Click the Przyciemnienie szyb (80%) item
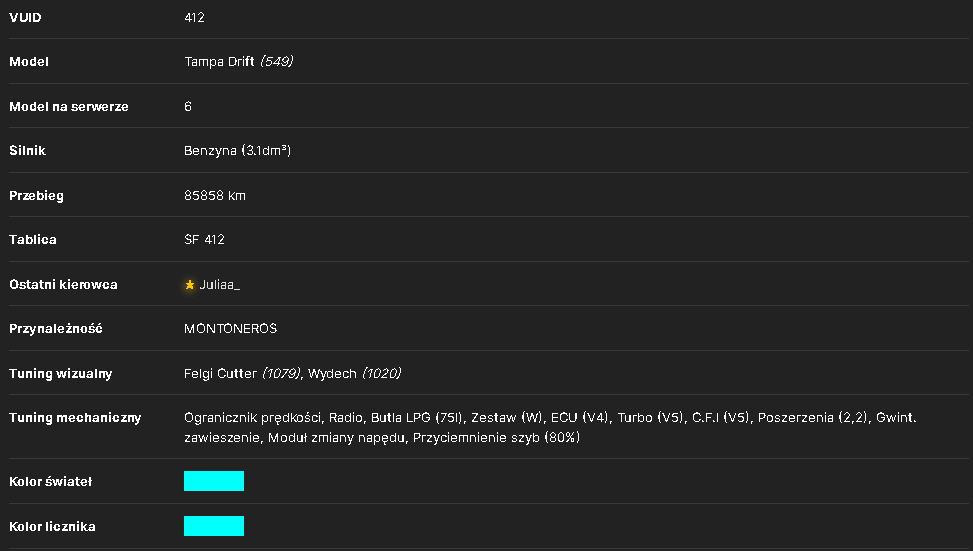Screen dimensions: 973x551 (496, 437)
